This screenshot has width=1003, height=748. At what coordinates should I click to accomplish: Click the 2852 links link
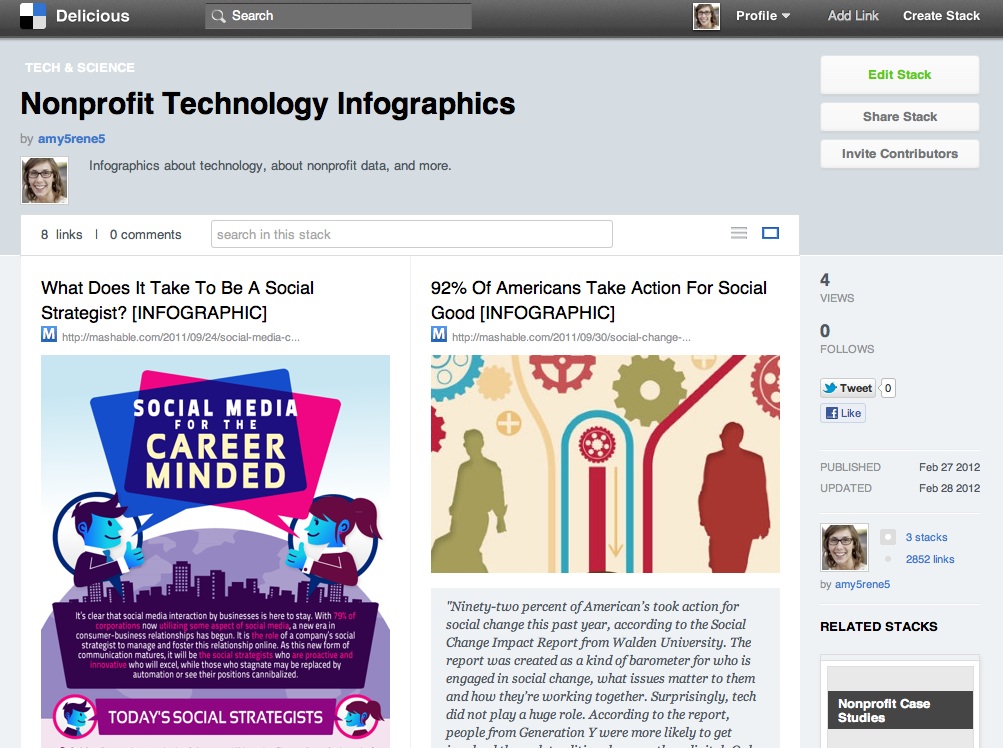(x=930, y=559)
